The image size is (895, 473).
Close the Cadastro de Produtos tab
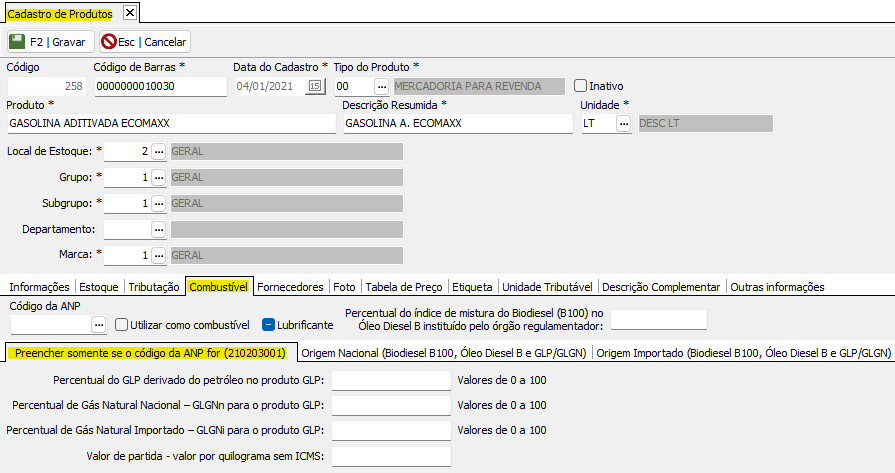click(129, 13)
